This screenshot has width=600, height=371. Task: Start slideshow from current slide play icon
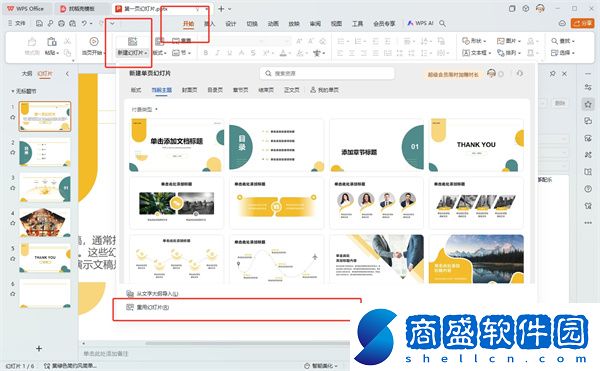pos(93,41)
